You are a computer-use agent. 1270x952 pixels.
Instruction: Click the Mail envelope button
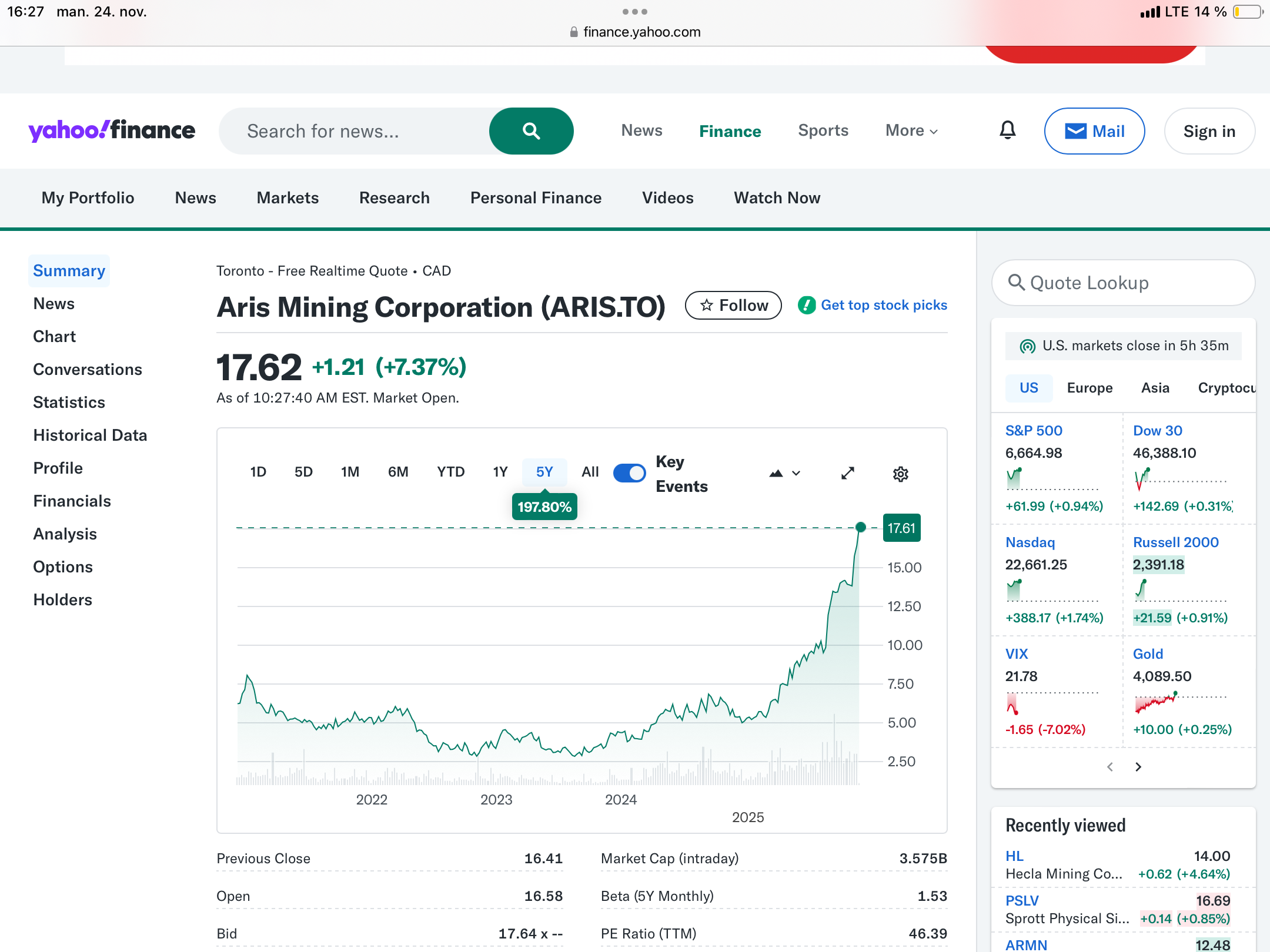pyautogui.click(x=1094, y=131)
